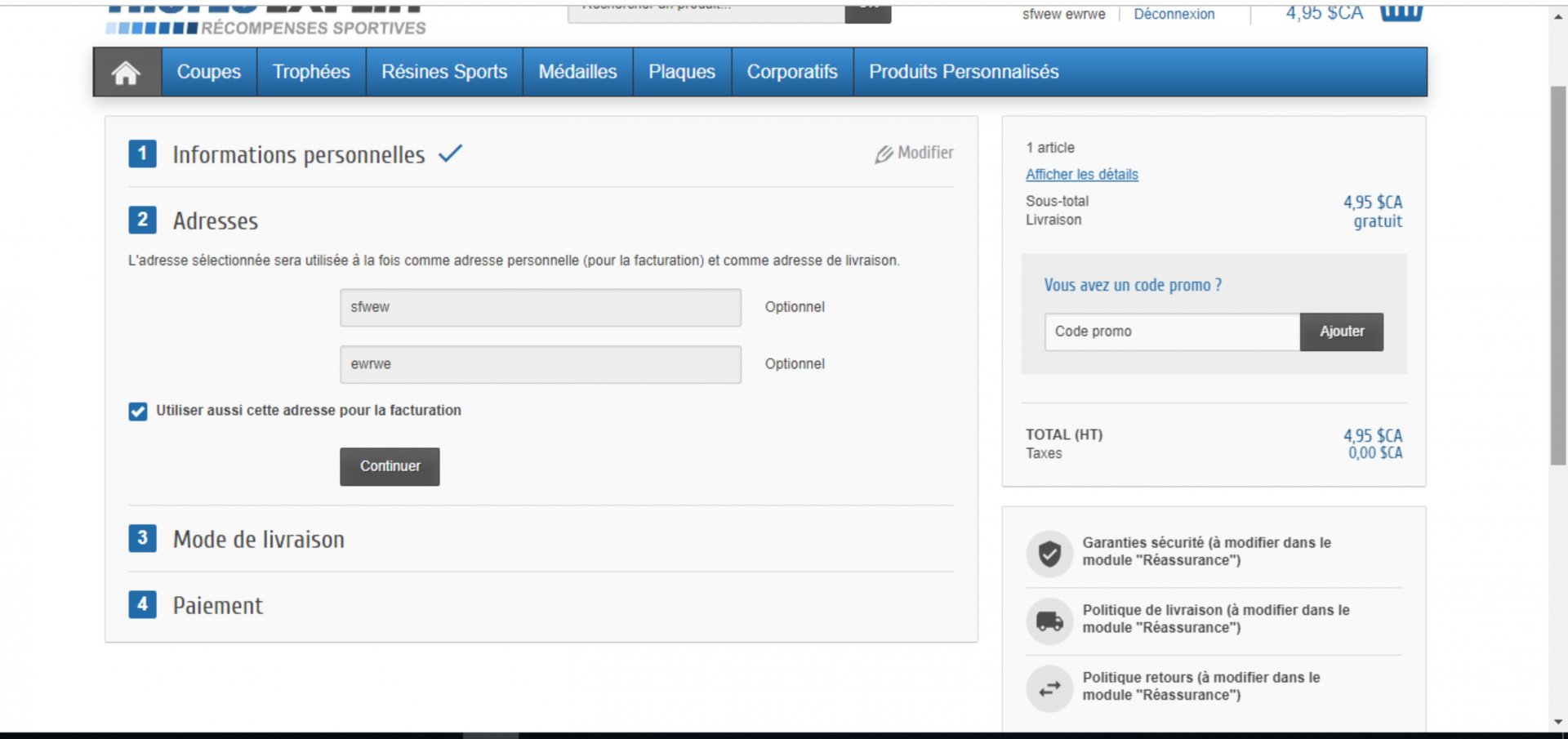Open the shopping cart icon
The height and width of the screenshot is (739, 1568).
tap(1401, 11)
